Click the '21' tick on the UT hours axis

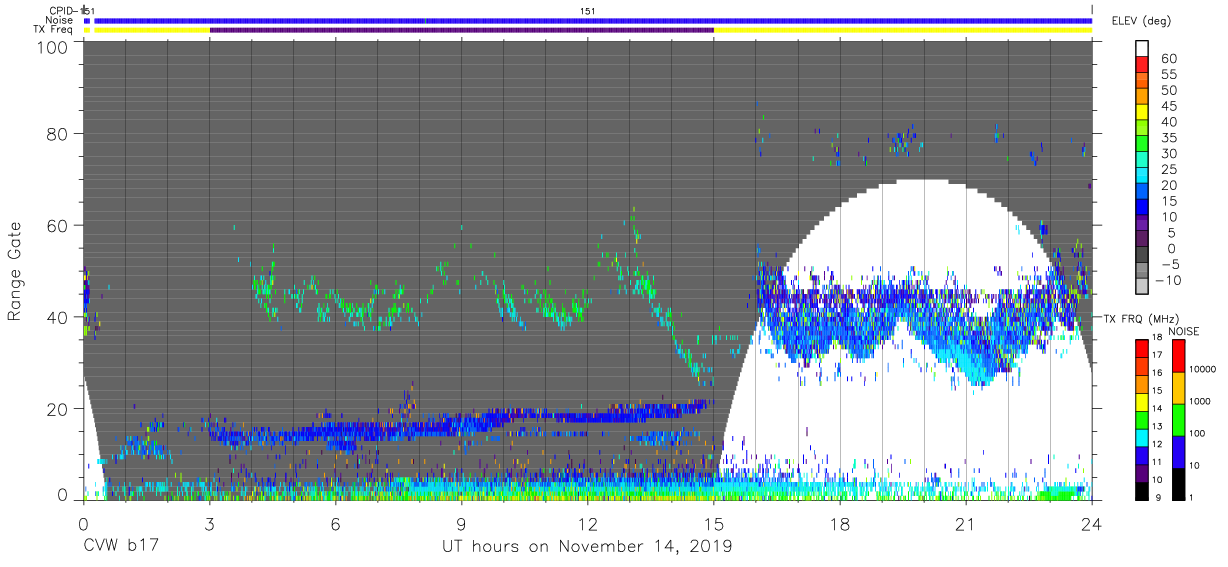966,522
